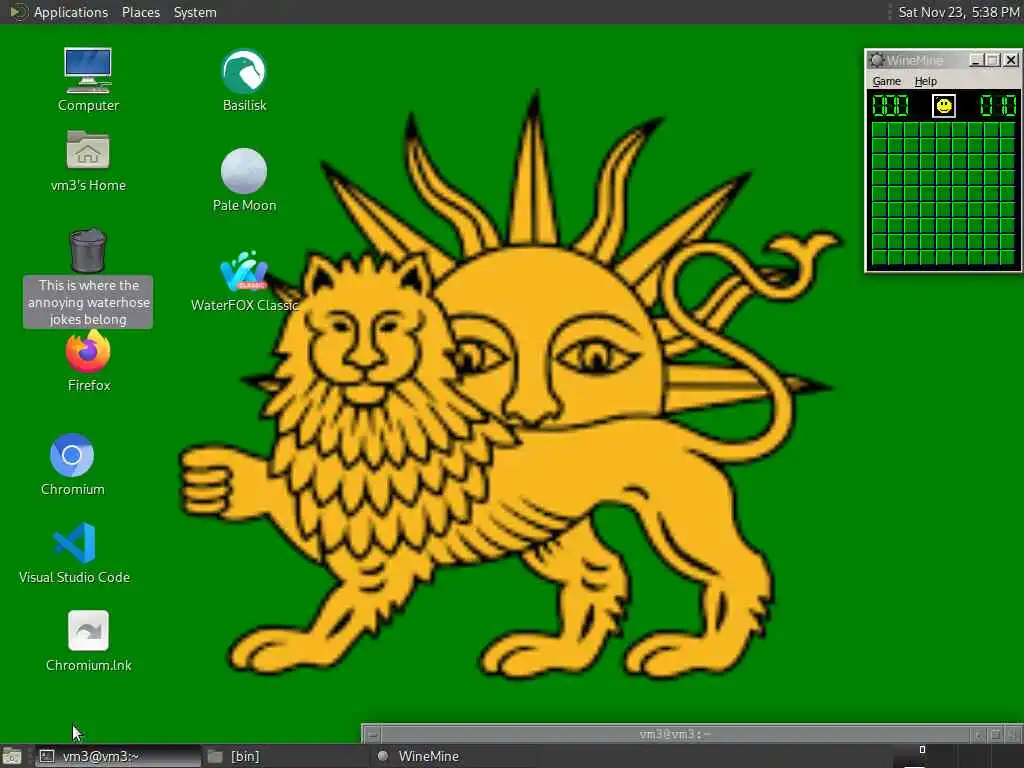Select the Basilisk browser icon
This screenshot has width=1024, height=768.
tap(244, 71)
